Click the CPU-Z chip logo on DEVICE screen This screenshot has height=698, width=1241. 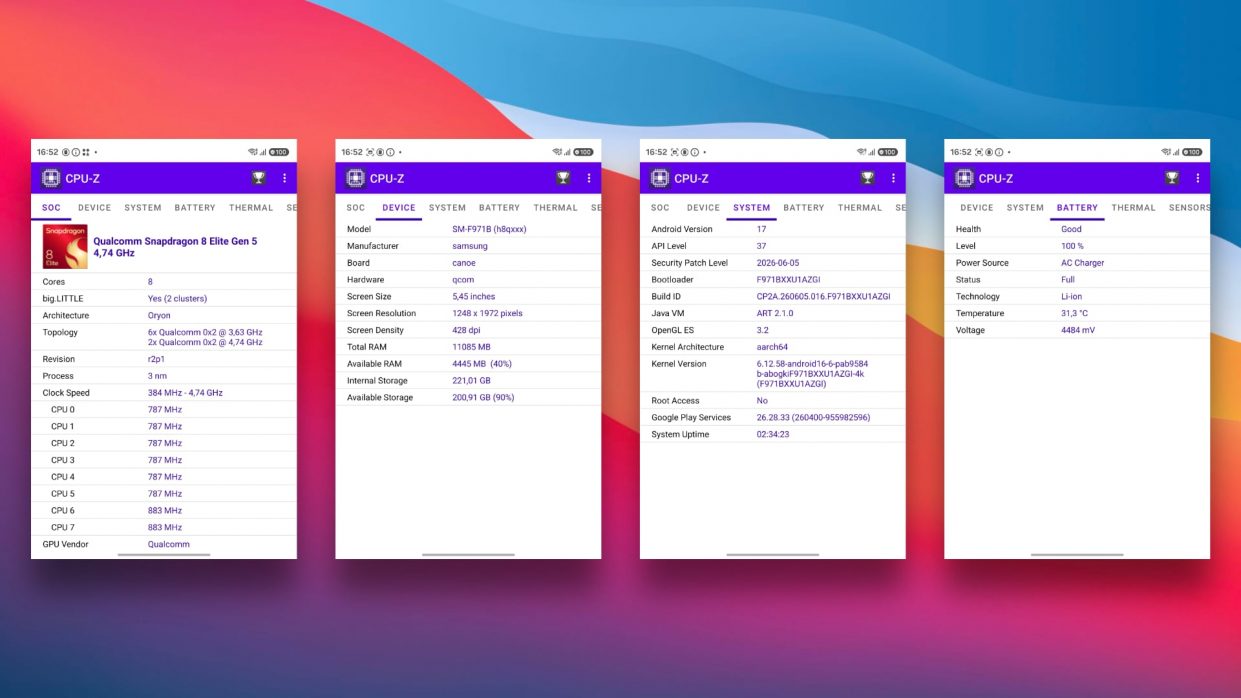coord(355,178)
